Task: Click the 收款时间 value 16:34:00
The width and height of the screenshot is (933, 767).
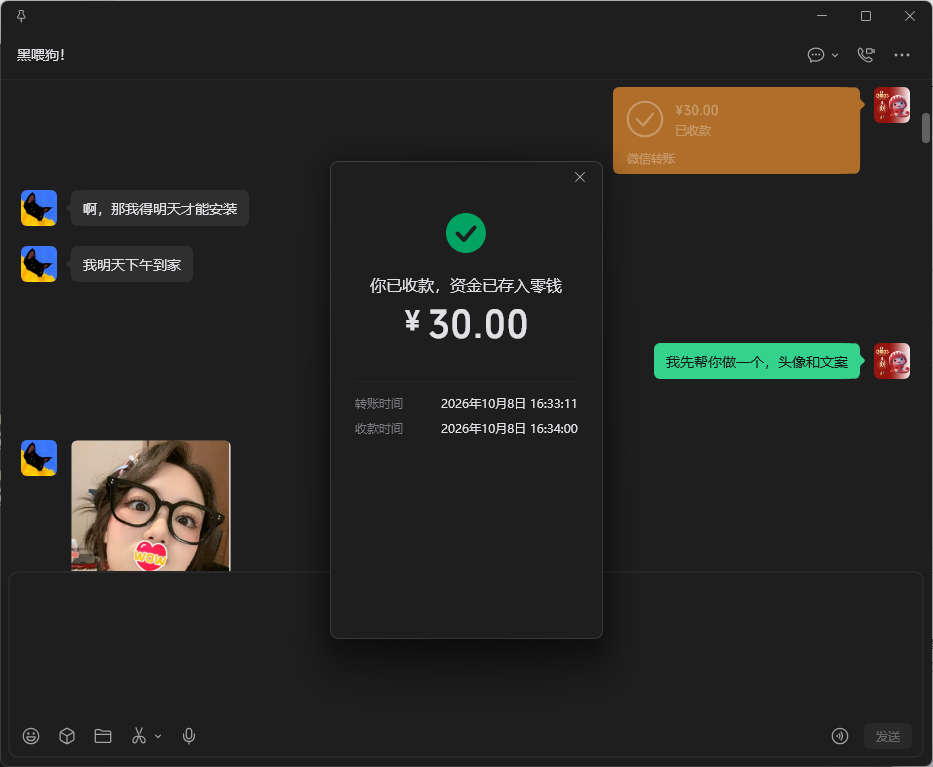Action: point(509,428)
